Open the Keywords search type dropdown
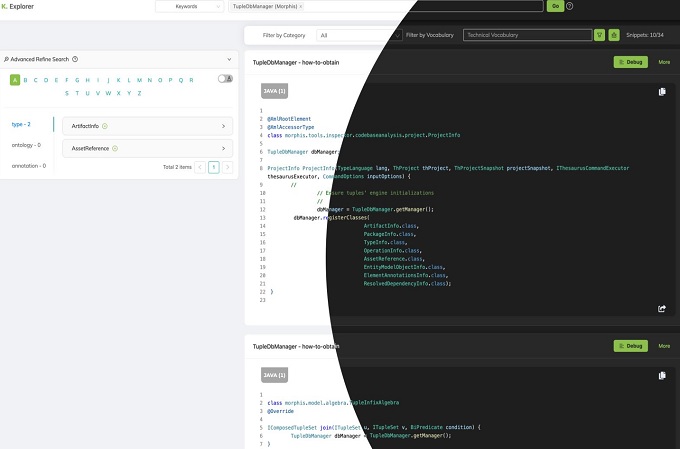This screenshot has width=680, height=449. (x=190, y=6)
